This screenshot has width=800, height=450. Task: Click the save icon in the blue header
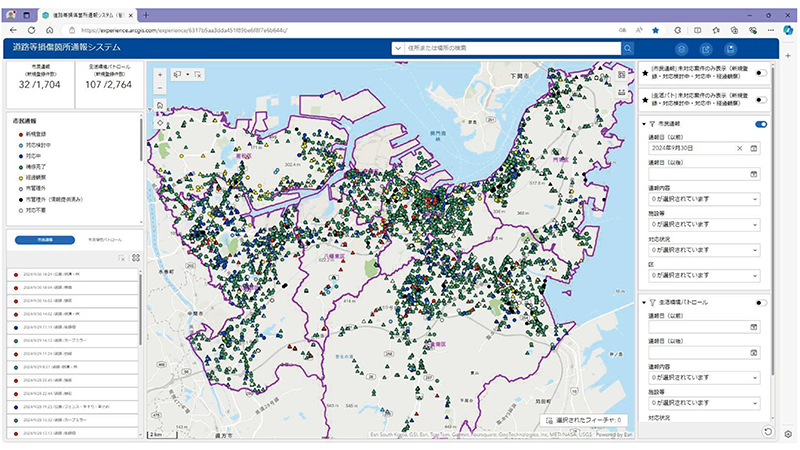pyautogui.click(x=731, y=48)
